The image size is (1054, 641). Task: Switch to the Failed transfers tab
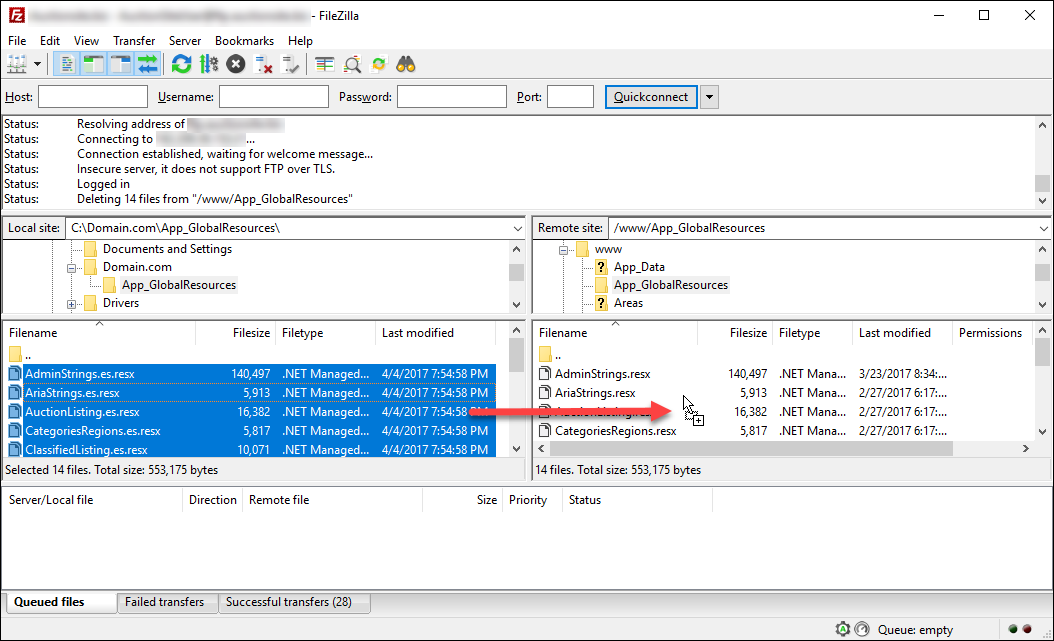165,602
